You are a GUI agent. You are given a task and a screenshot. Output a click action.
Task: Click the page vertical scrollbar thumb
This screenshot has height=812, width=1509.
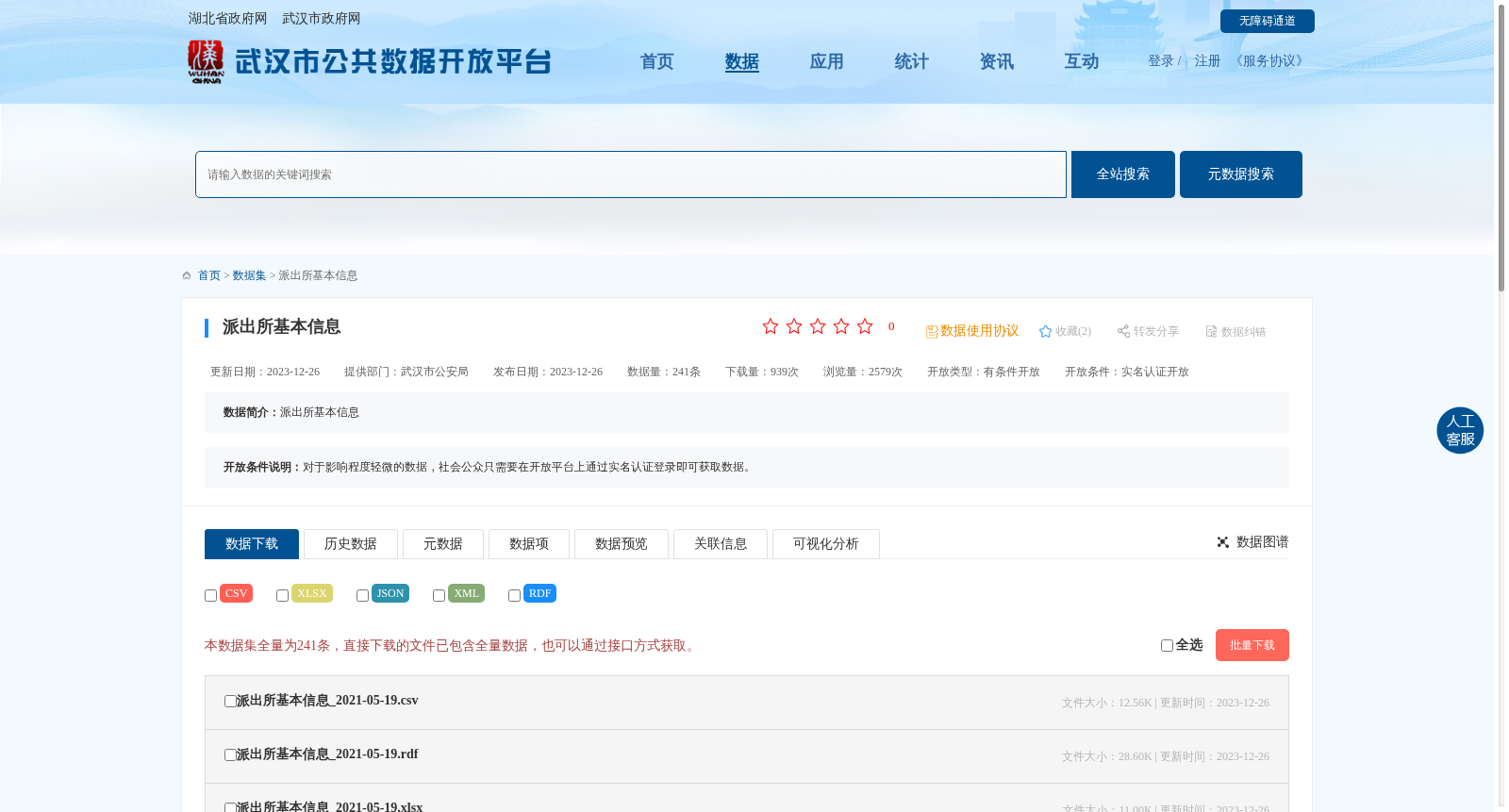(x=1501, y=148)
